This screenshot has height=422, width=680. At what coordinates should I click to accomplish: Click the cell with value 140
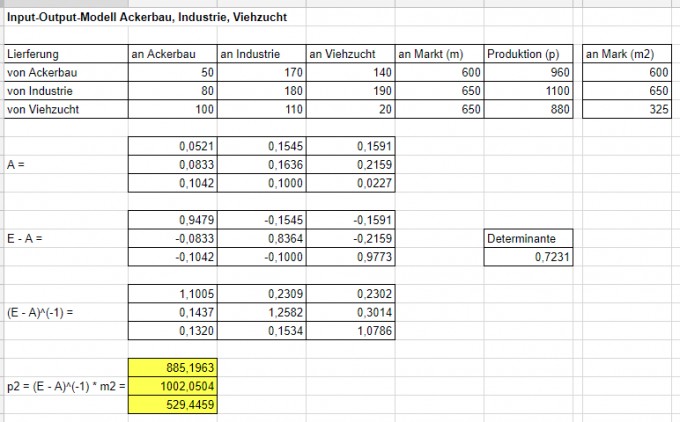tap(350, 72)
